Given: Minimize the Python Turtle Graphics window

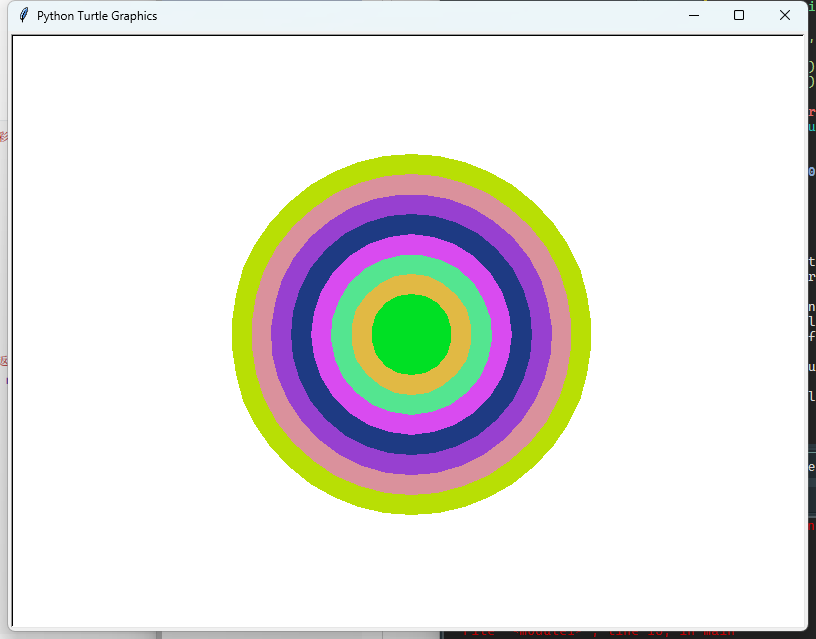Looking at the screenshot, I should [694, 16].
